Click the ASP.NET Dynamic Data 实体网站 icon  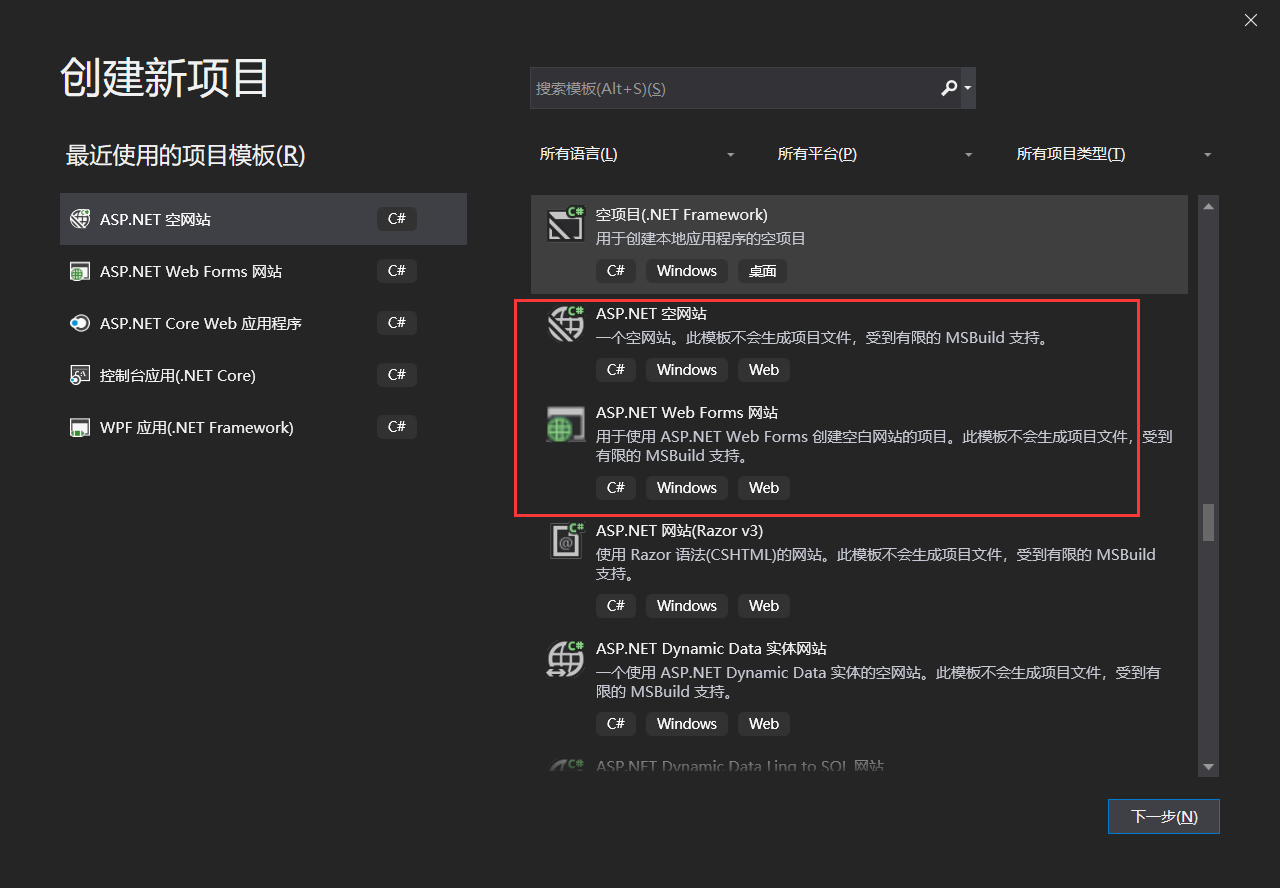(x=566, y=659)
